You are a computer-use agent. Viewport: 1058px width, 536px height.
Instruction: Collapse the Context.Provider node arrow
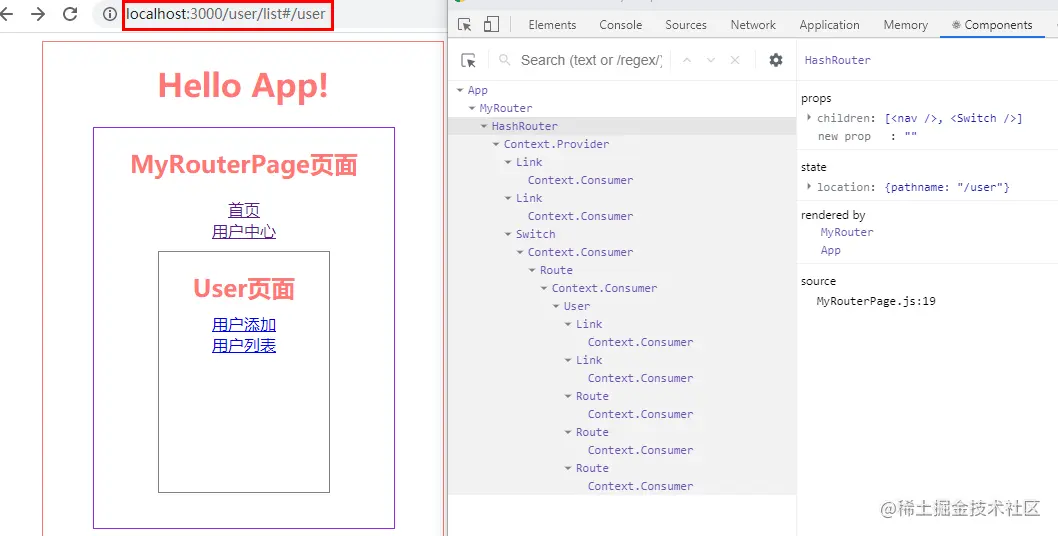497,144
